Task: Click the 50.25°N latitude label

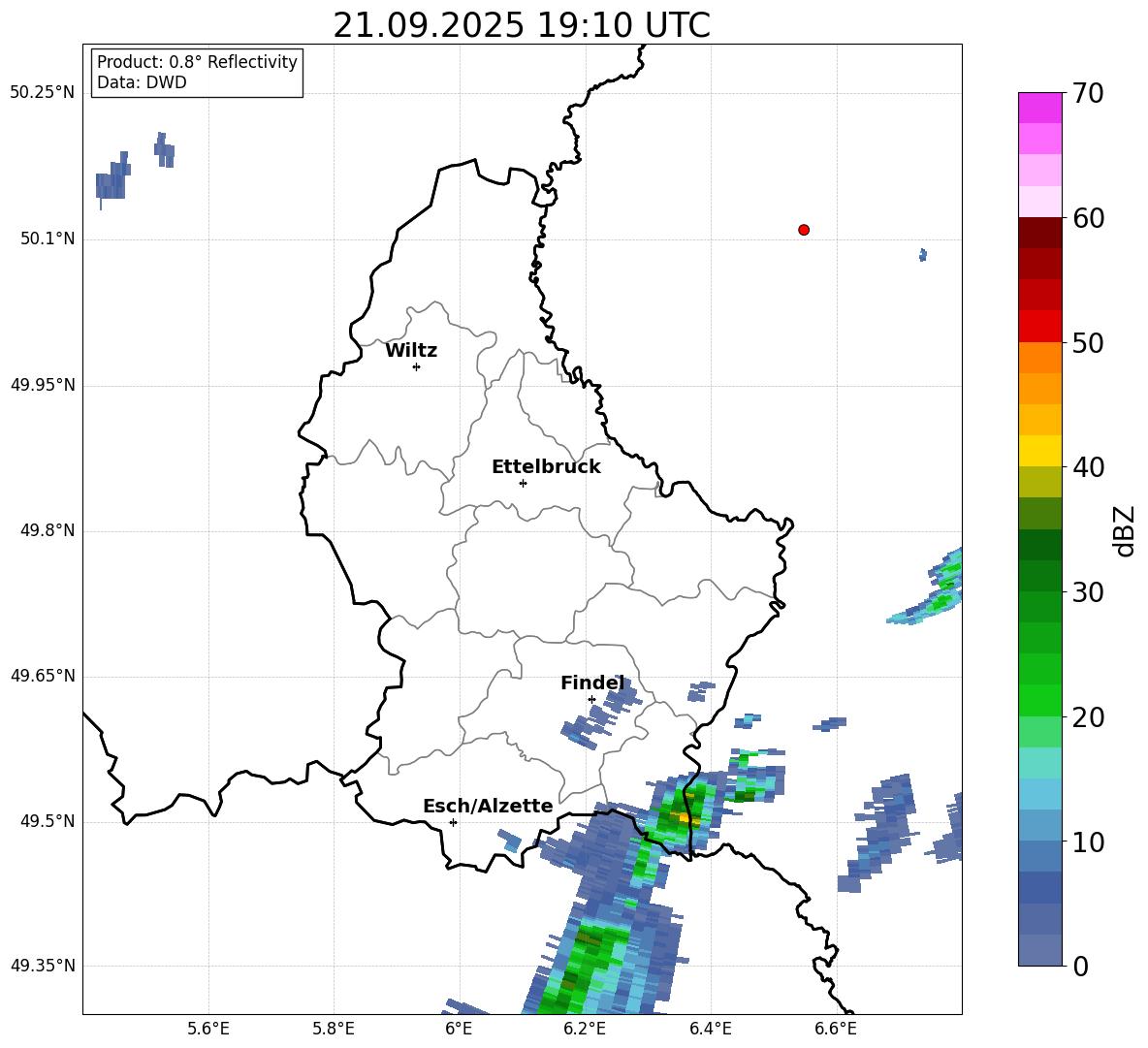Action: tap(43, 93)
